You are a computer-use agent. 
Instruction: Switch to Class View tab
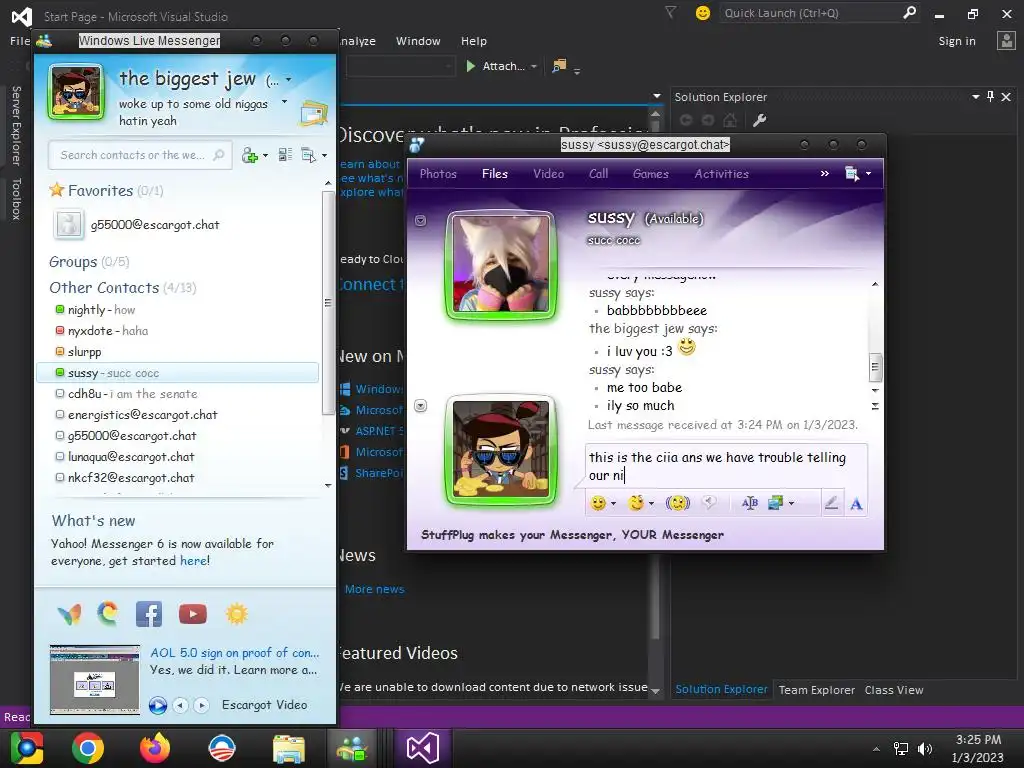(x=894, y=690)
